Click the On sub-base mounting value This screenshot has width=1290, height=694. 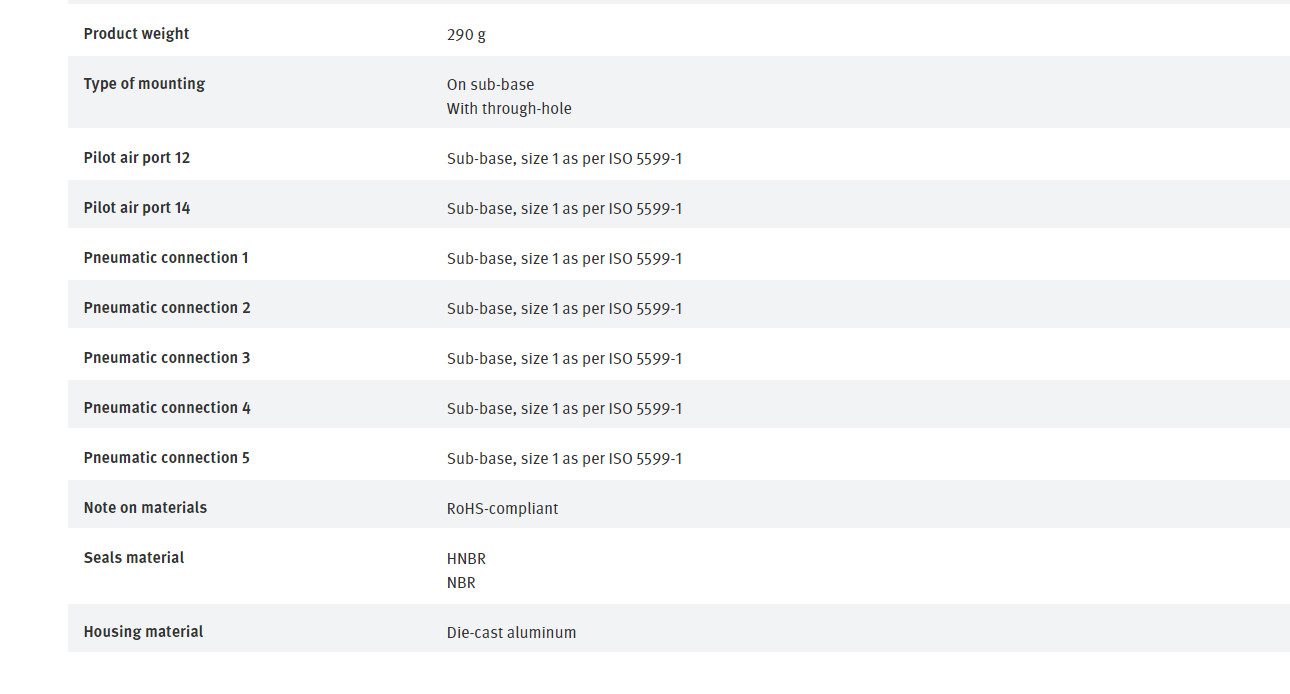pos(490,85)
